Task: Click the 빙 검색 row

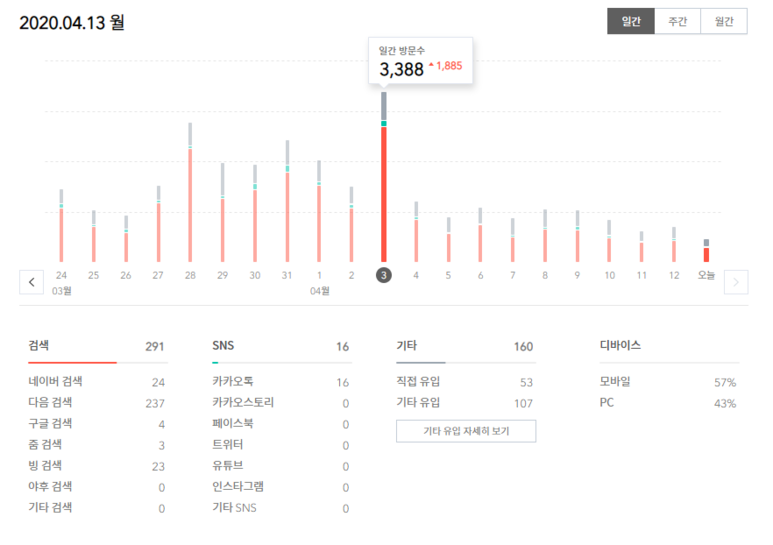Action: pyautogui.click(x=98, y=466)
